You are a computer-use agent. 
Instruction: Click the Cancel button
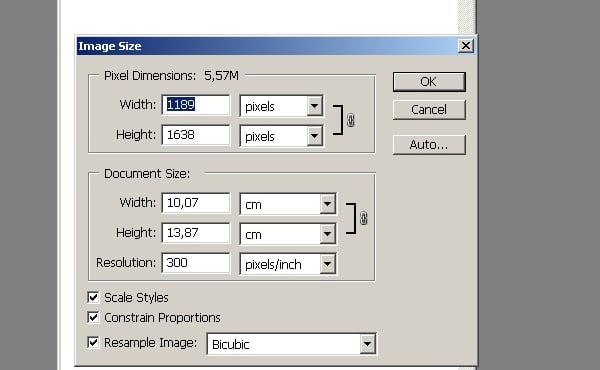click(429, 110)
